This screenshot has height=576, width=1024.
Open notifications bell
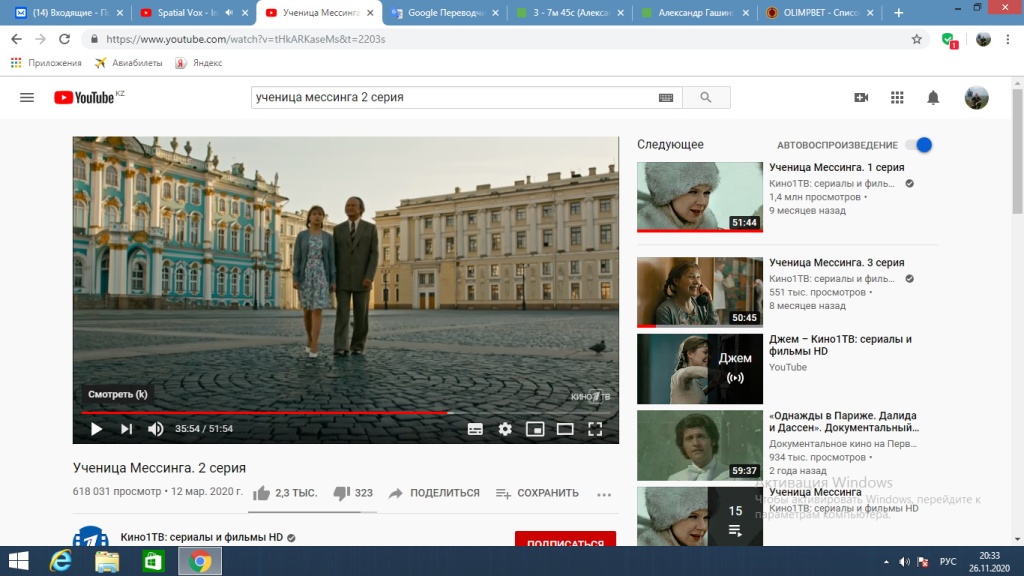[933, 97]
